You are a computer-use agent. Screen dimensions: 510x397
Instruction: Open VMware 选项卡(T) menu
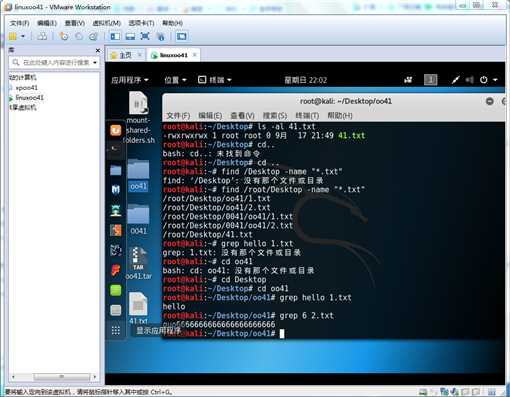tap(141, 23)
